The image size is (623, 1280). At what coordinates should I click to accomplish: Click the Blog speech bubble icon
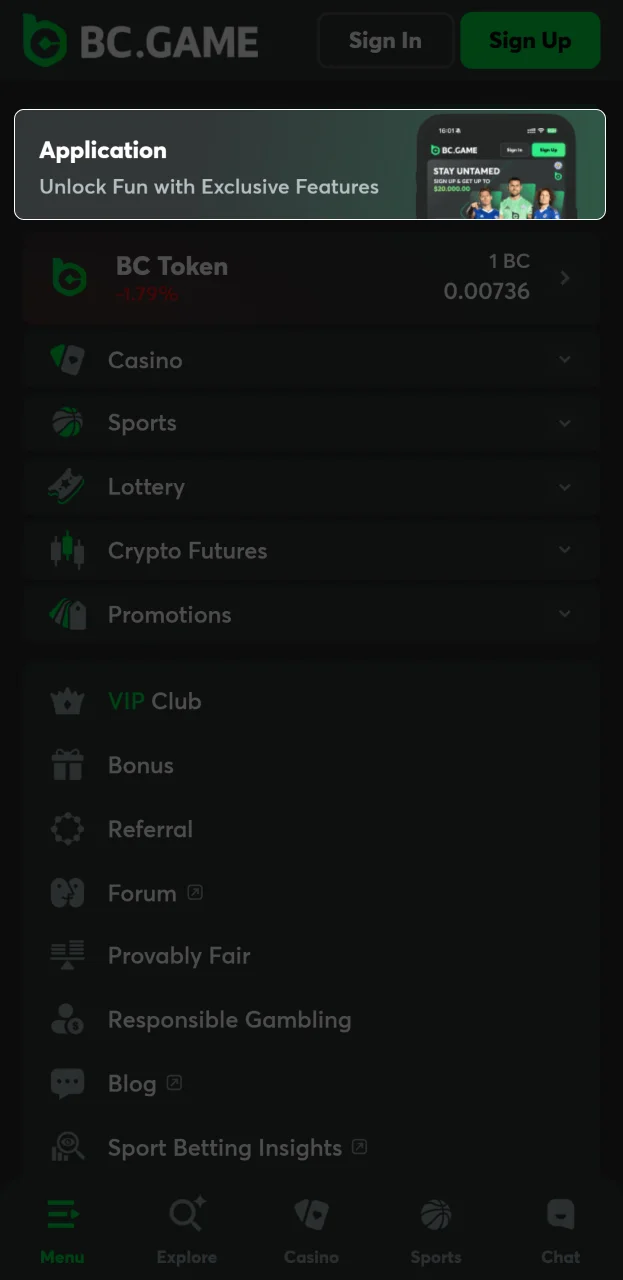68,1084
